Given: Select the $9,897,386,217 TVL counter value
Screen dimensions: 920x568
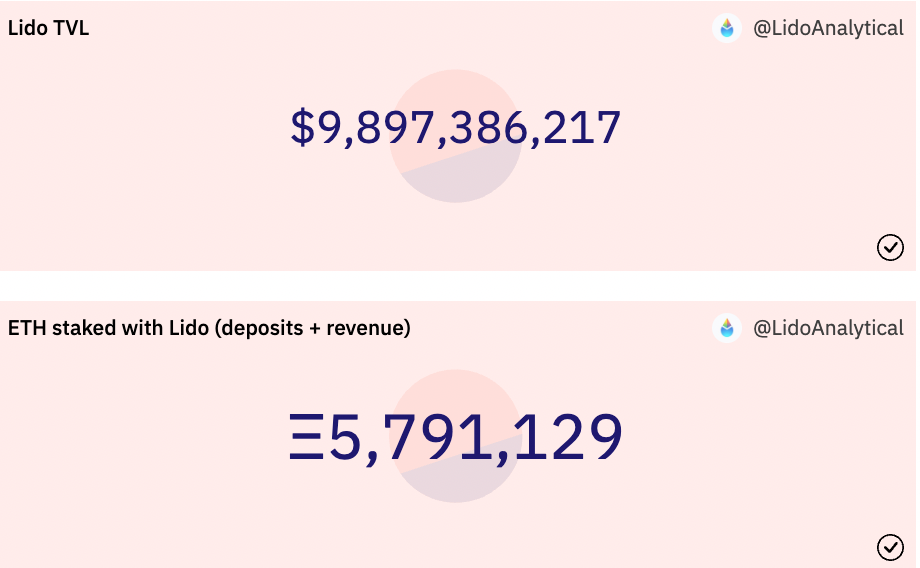Looking at the screenshot, I should pos(456,128).
